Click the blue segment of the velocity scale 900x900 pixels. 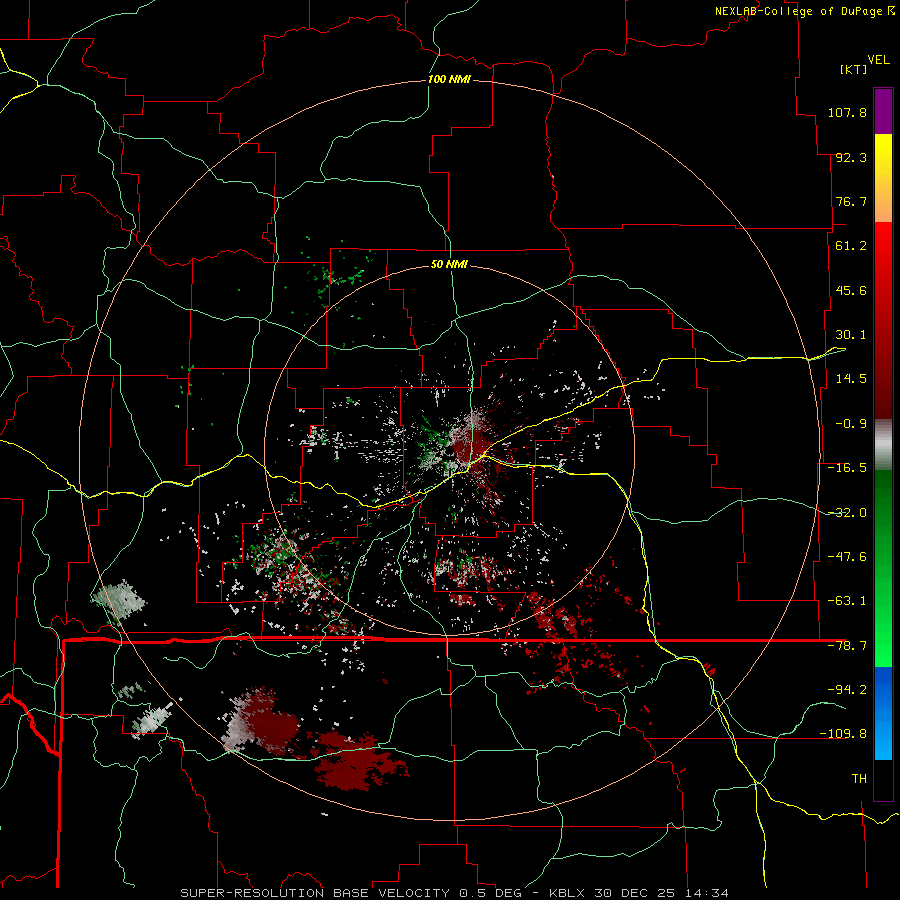883,713
